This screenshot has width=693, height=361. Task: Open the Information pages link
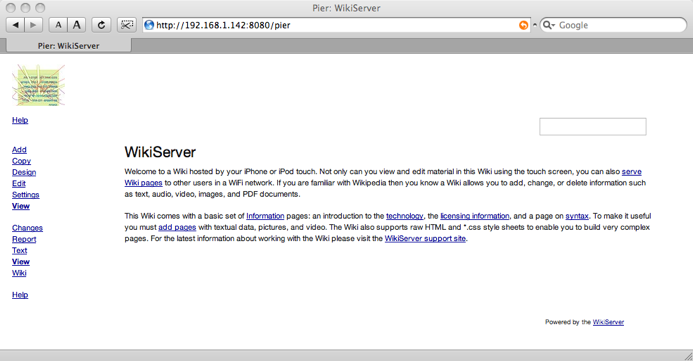pos(265,216)
